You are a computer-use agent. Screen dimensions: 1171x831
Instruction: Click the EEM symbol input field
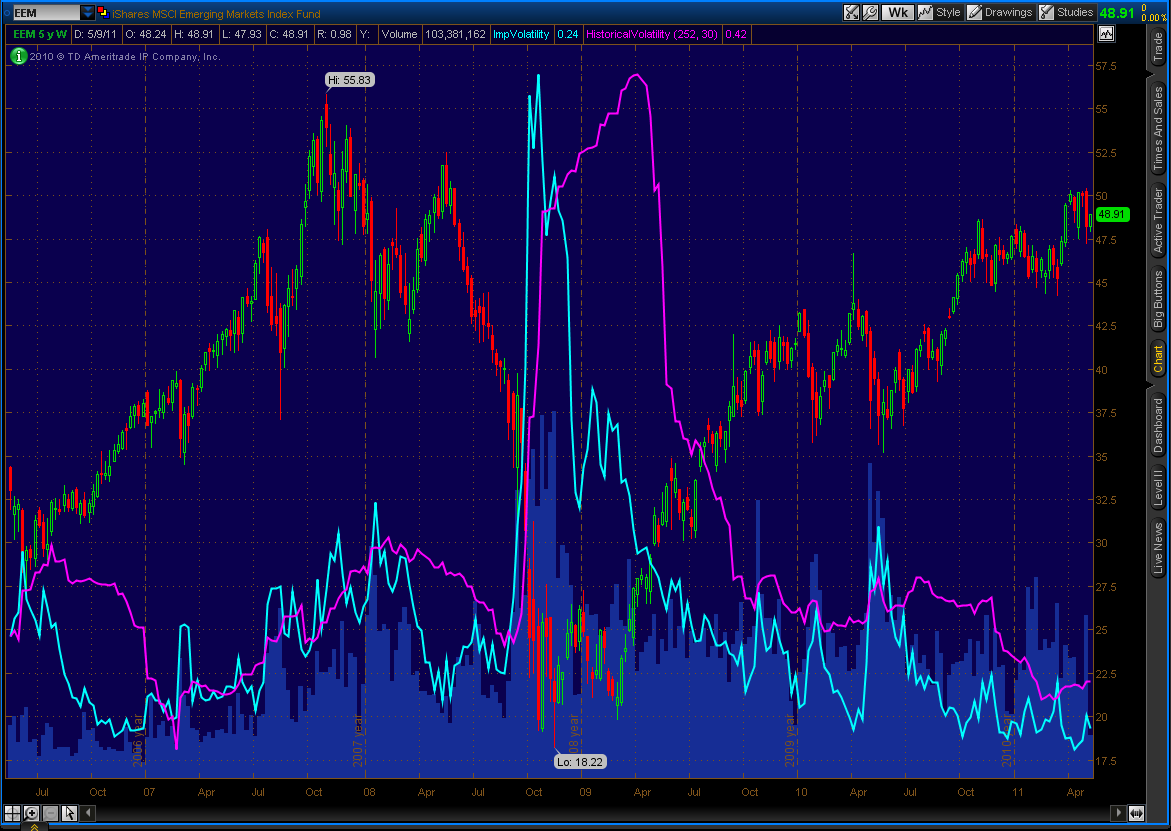tap(46, 13)
